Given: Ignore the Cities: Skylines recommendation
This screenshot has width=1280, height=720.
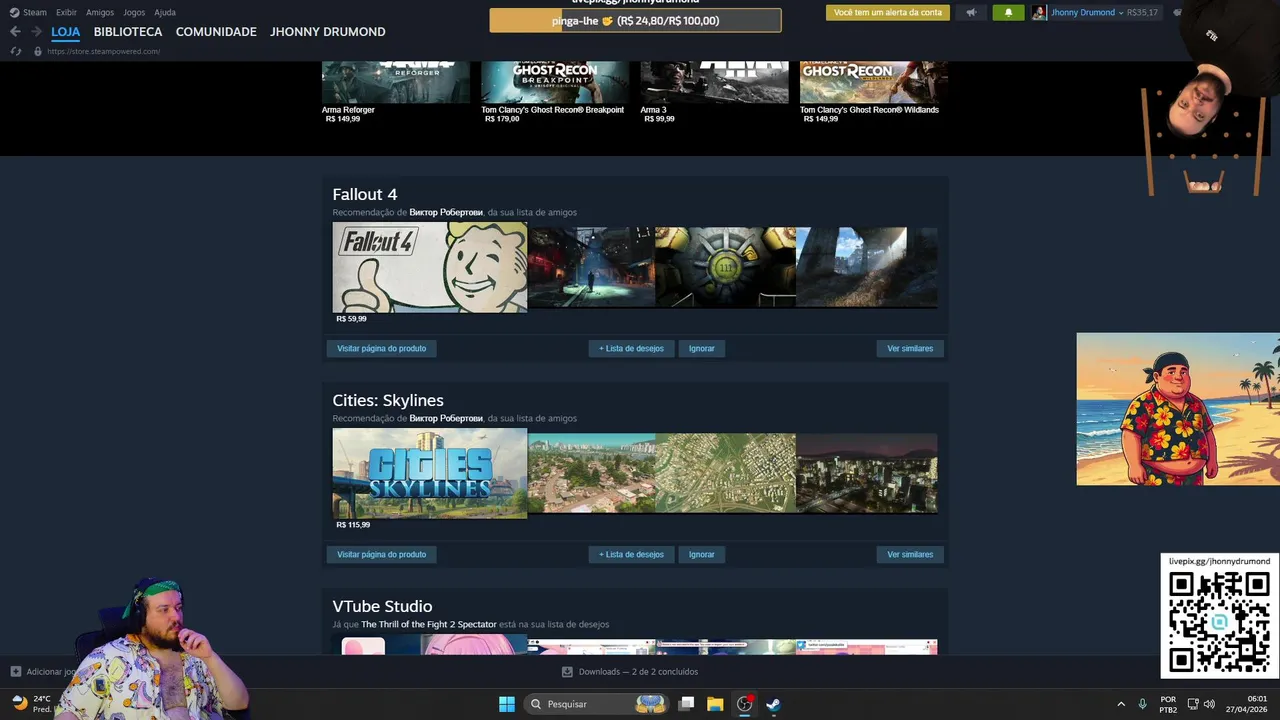Looking at the screenshot, I should click(702, 554).
